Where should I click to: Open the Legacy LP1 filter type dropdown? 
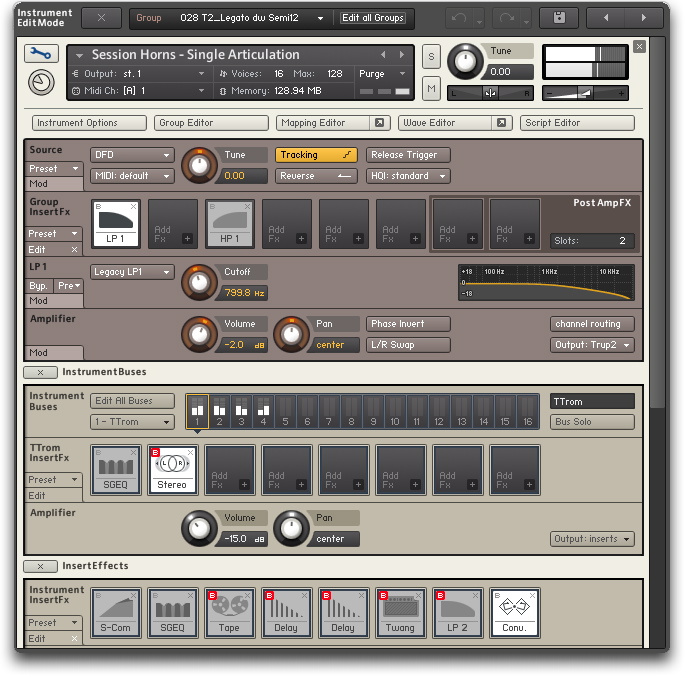pyautogui.click(x=132, y=272)
